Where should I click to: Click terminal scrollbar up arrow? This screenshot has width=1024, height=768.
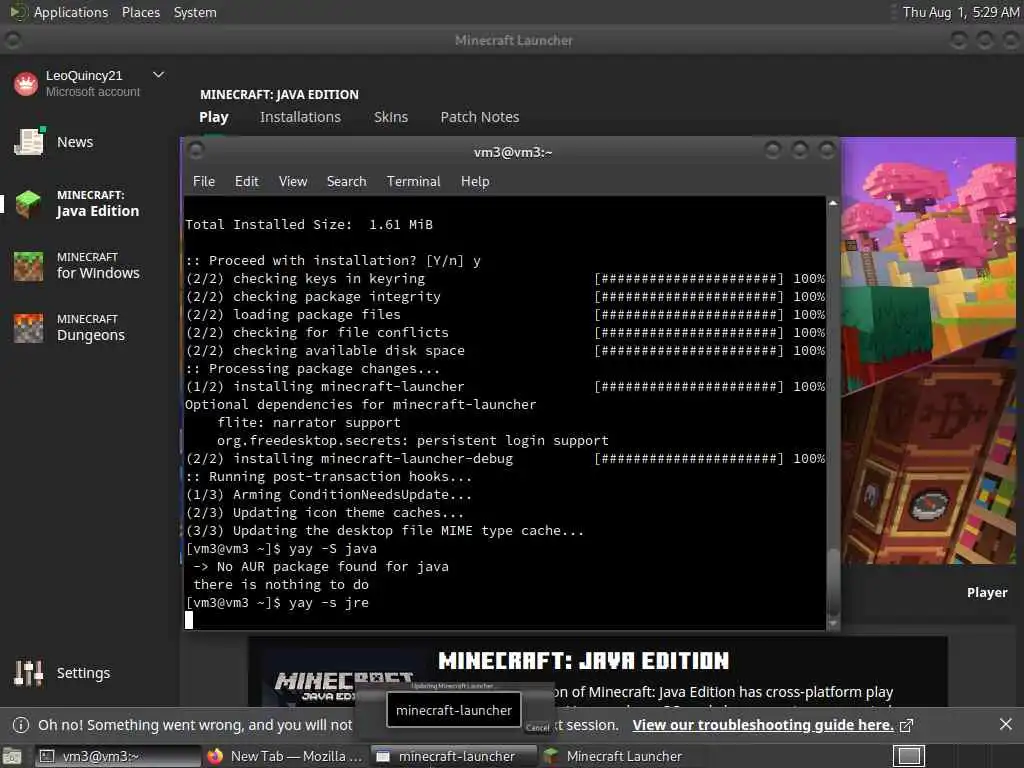coord(833,203)
